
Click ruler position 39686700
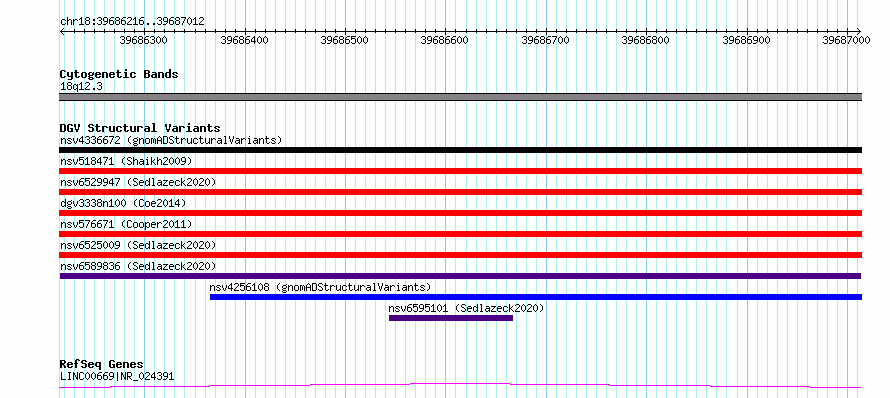click(x=545, y=40)
